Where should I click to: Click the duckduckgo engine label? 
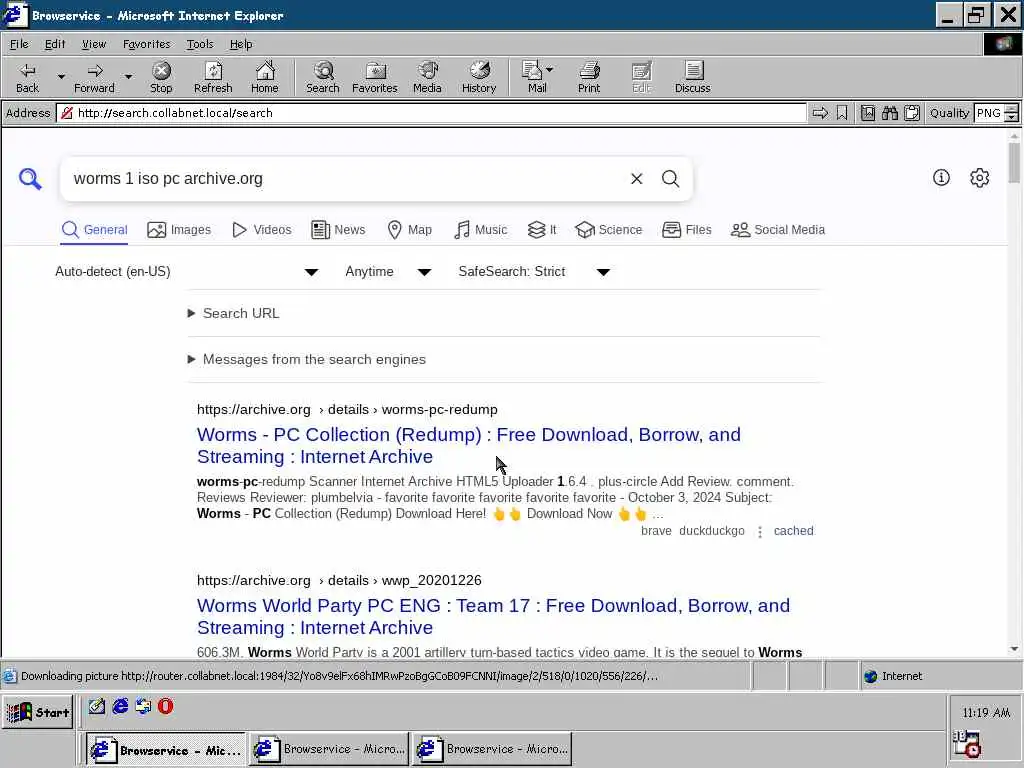click(712, 531)
